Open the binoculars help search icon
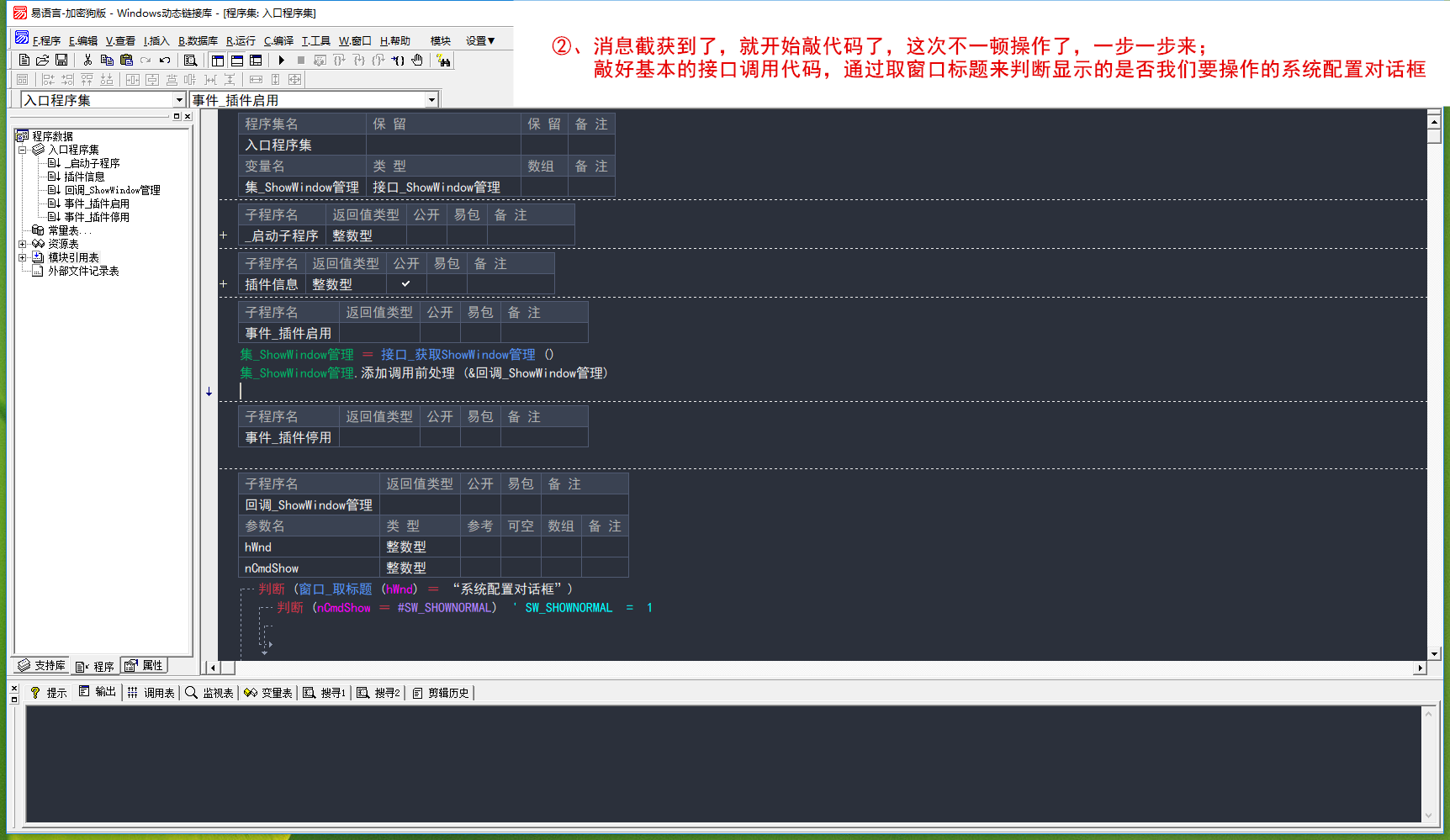 click(x=443, y=61)
